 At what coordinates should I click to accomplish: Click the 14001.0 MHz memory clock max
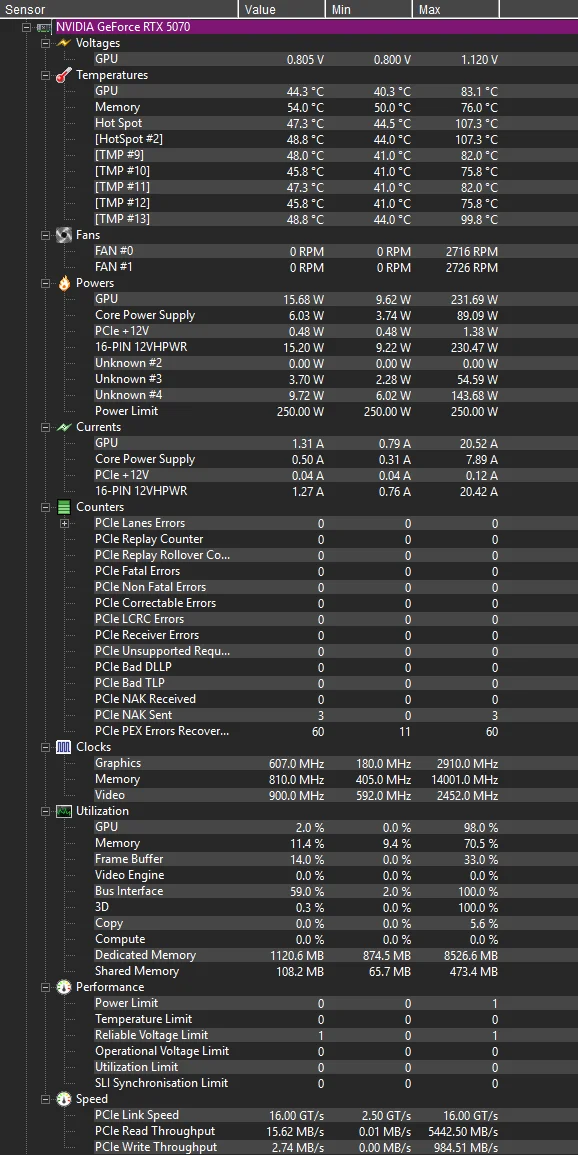(465, 779)
